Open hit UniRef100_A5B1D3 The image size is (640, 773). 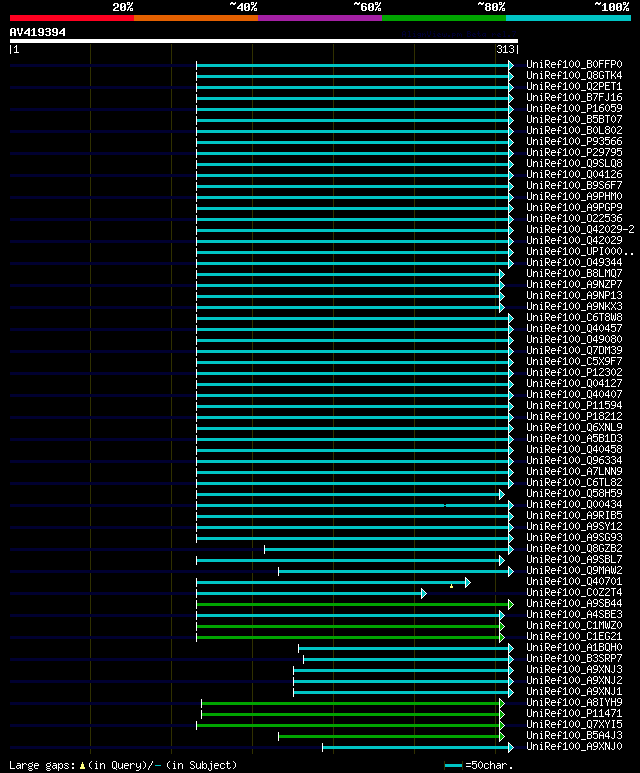[x=574, y=438]
